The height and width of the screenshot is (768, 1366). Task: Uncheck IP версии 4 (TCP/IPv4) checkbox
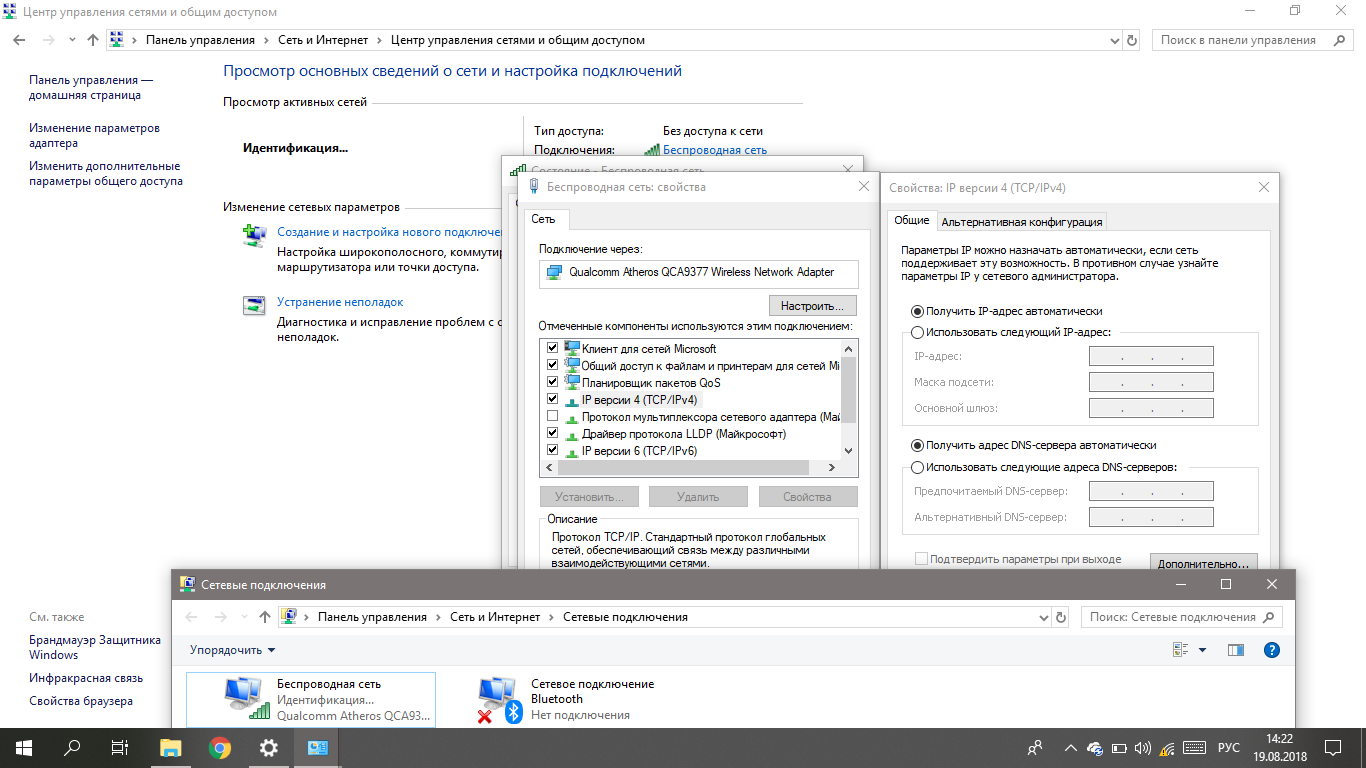click(552, 399)
